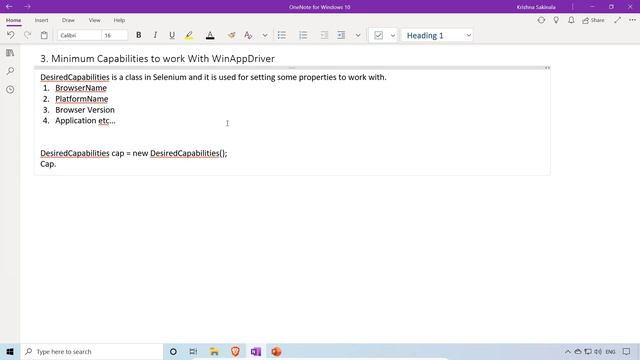The image size is (640, 360).
Task: Open the ellipsis settings and more menu
Action: (632, 20)
